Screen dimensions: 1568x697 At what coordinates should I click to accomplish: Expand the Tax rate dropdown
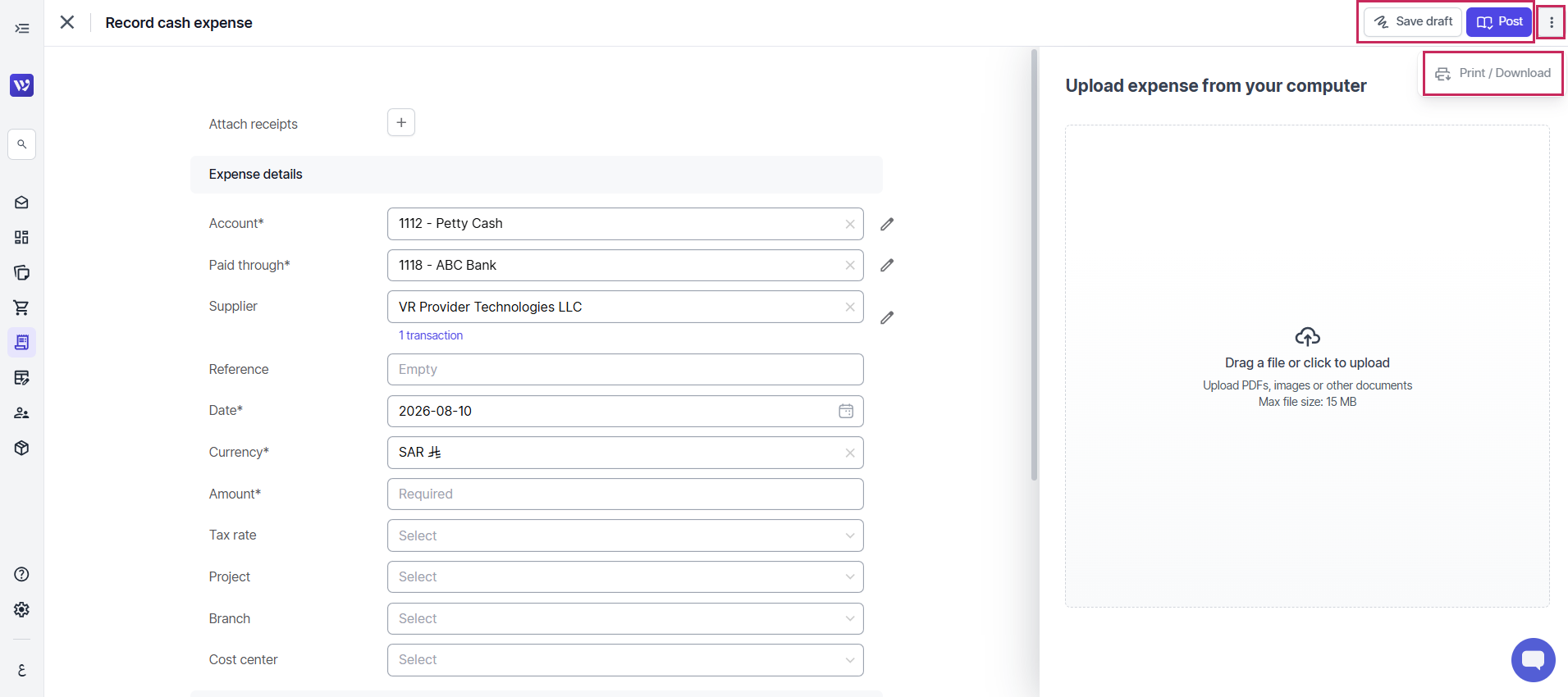tap(625, 535)
